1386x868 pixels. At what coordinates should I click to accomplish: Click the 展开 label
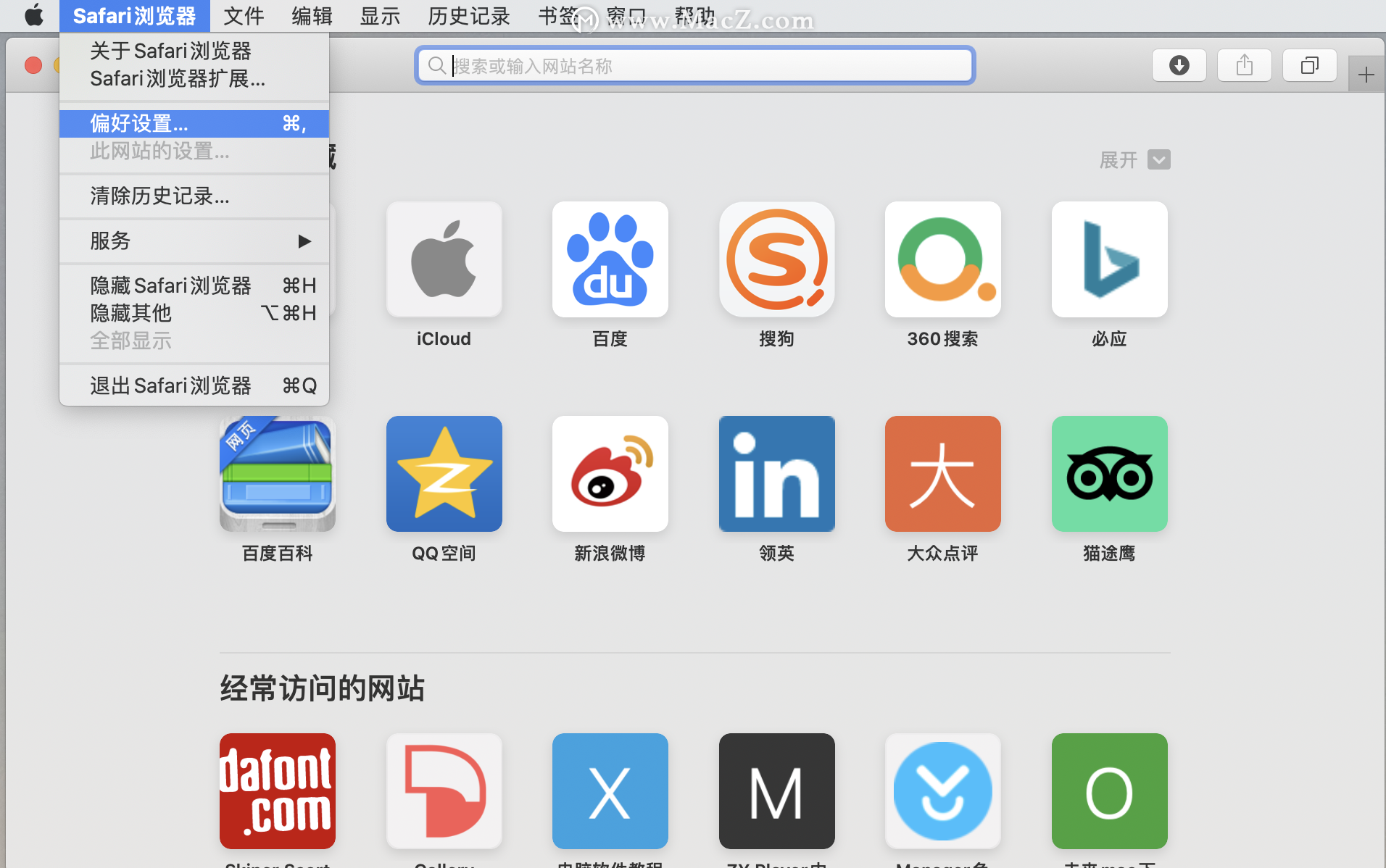[x=1118, y=159]
